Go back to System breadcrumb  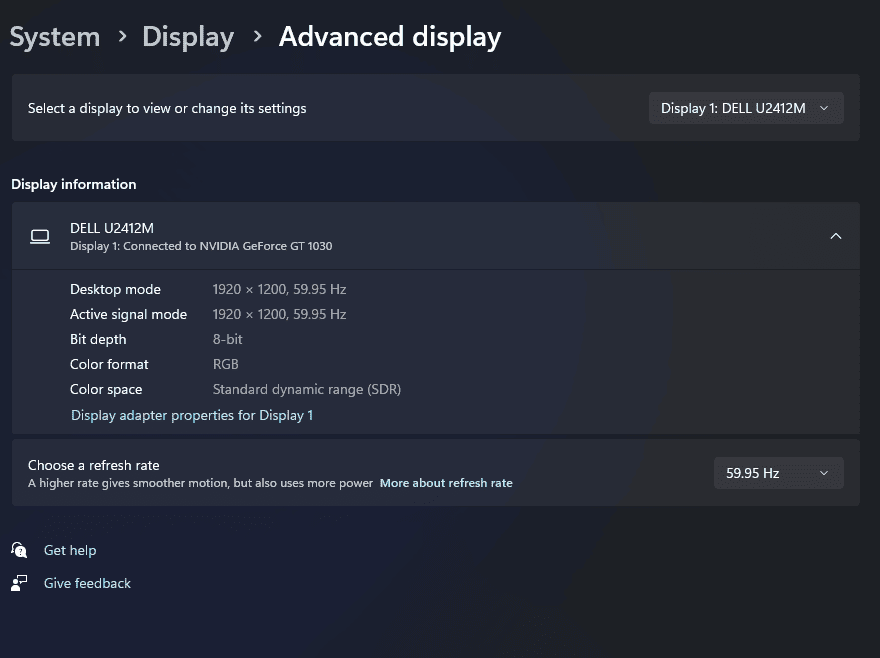[x=55, y=37]
